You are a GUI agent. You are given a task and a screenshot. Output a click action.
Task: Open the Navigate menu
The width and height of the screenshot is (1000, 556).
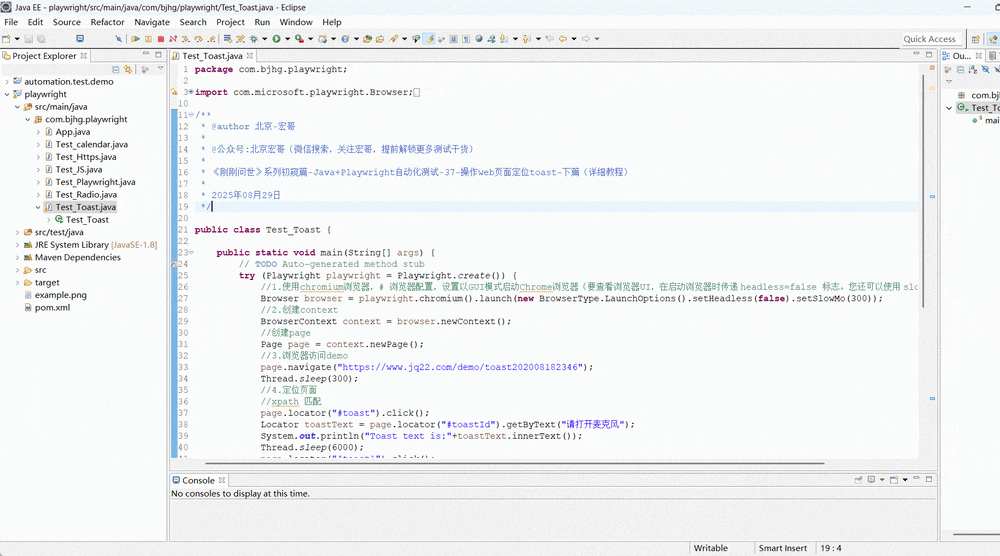tap(152, 22)
